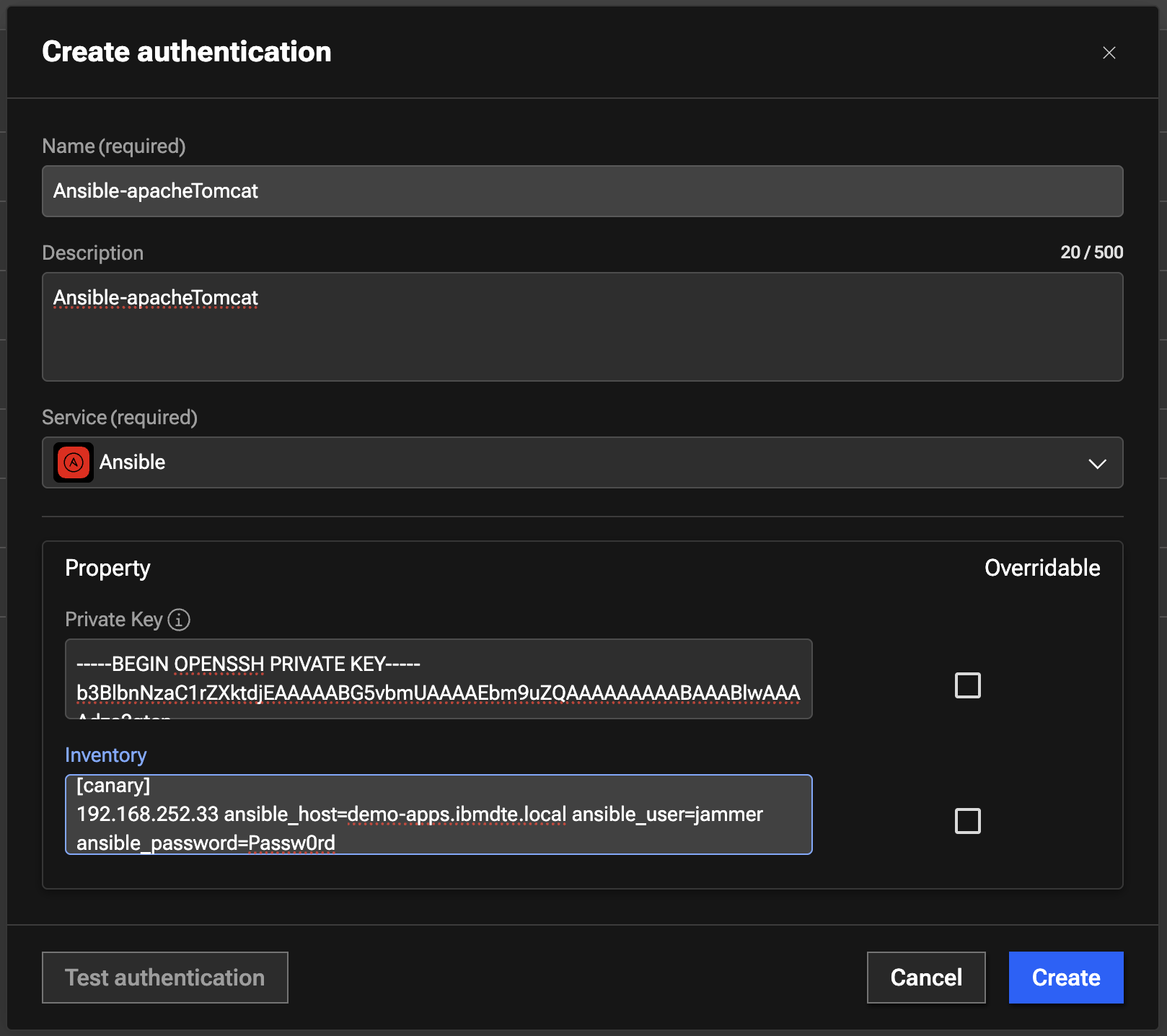Focus the Description text area
The image size is (1167, 1036).
coord(581,327)
